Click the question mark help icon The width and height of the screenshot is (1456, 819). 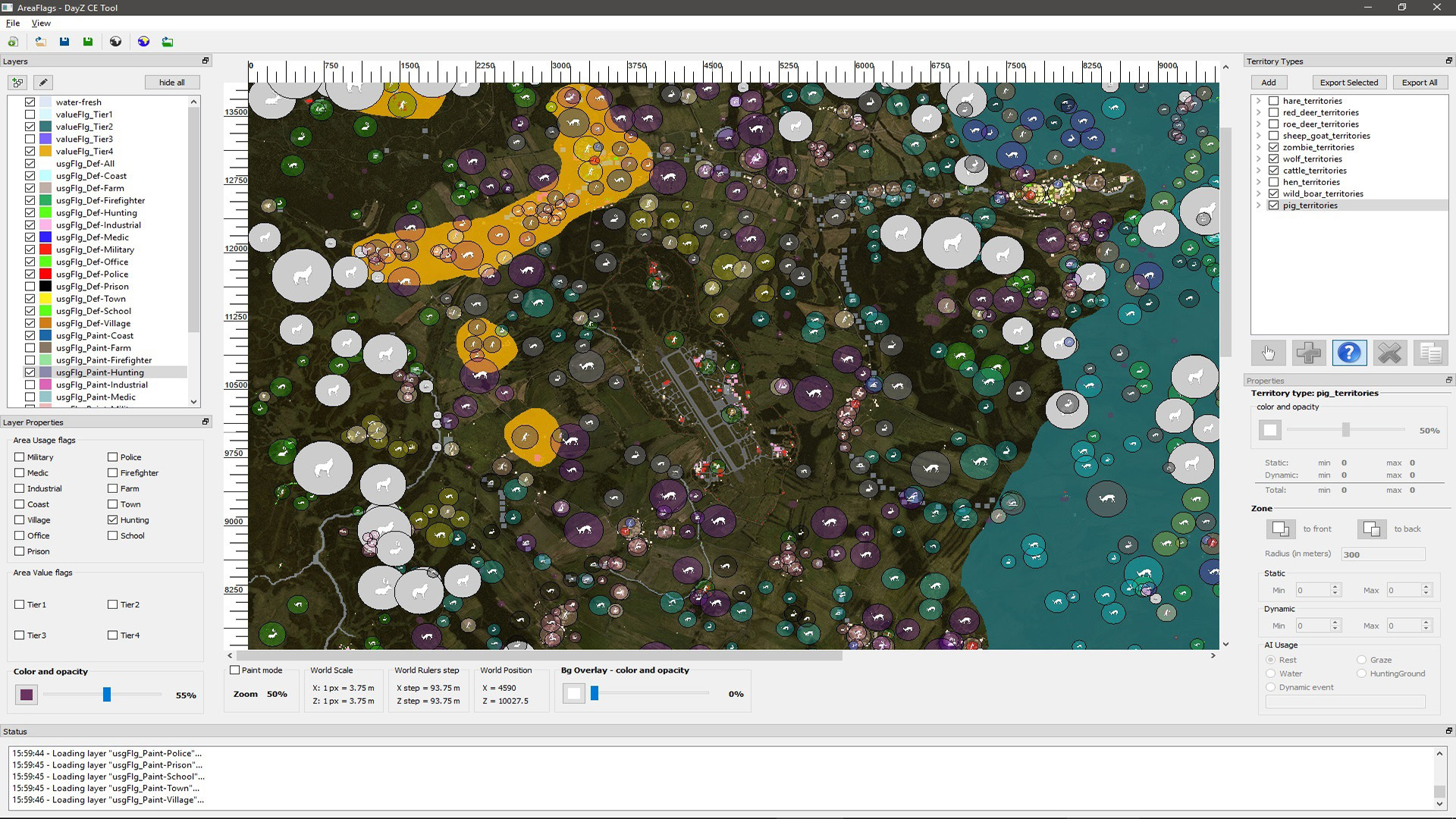tap(1349, 353)
